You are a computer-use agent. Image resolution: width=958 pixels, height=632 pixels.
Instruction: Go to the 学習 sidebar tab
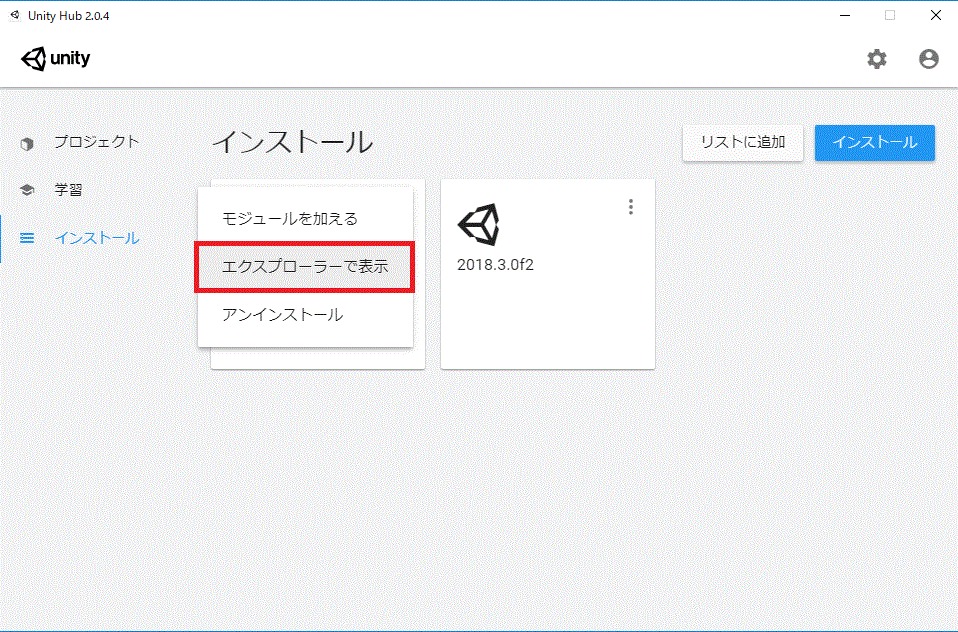point(68,190)
